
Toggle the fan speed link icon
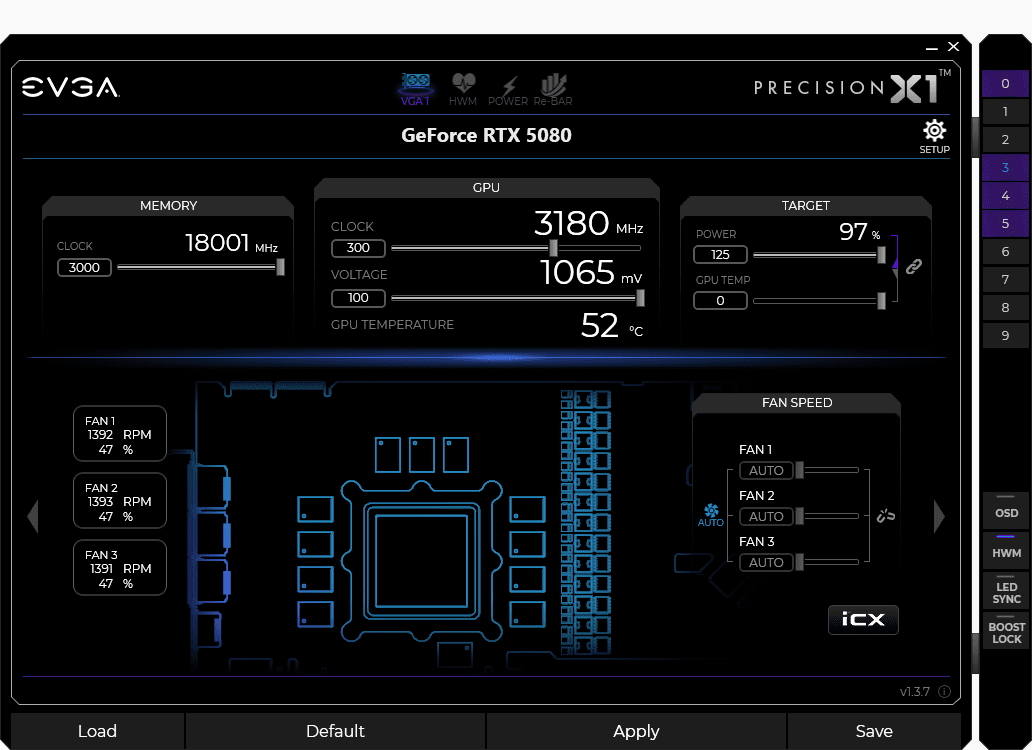pyautogui.click(x=886, y=516)
